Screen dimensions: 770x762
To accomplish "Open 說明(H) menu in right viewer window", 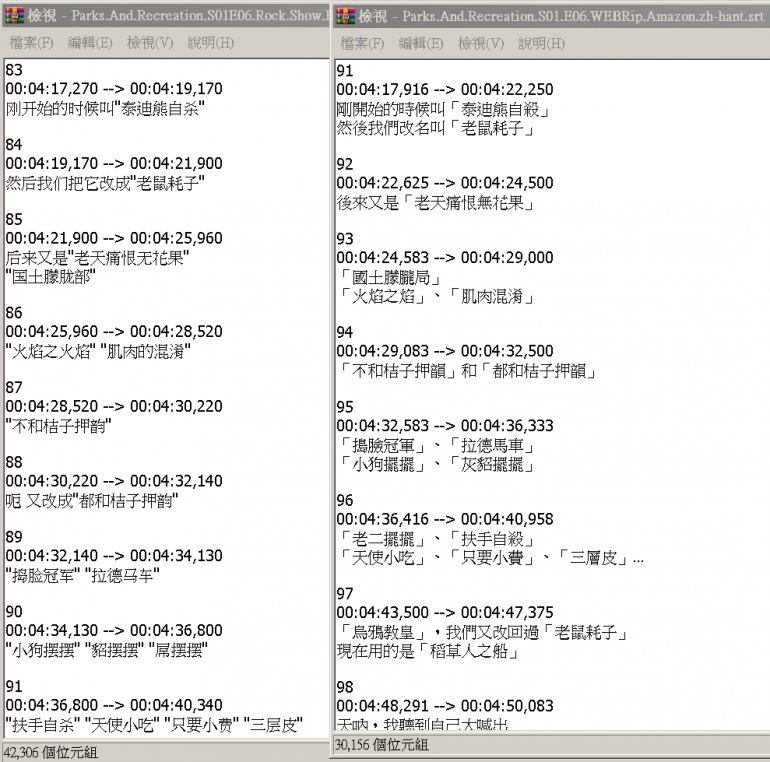I will (x=542, y=43).
